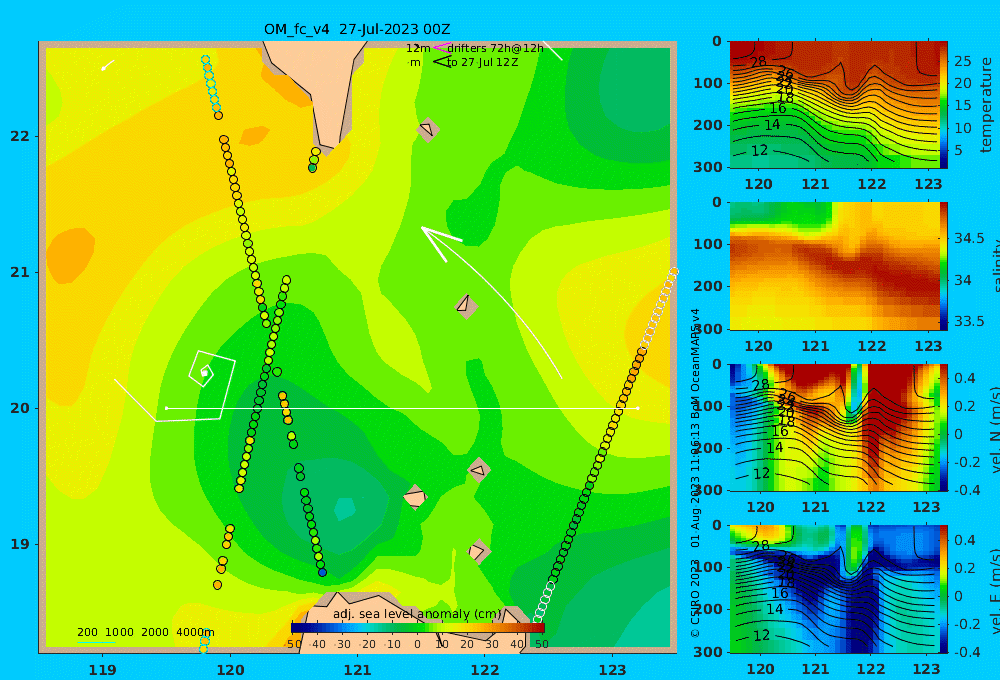Click the '34.5' tick on the salinity colorbar
Image resolution: width=1000 pixels, height=680 pixels.
(969, 239)
